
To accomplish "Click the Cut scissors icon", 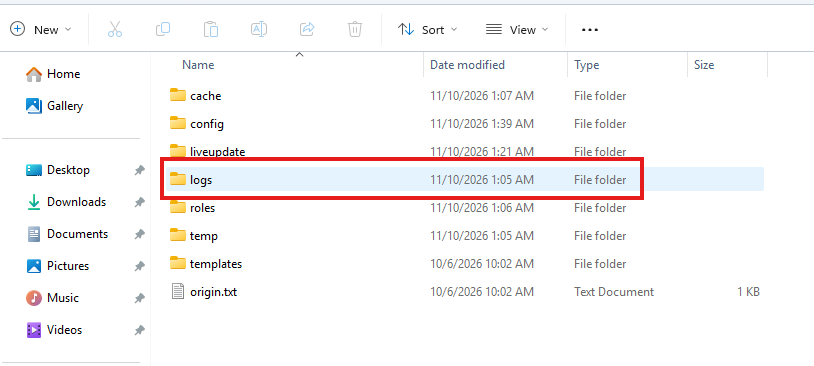I will coord(115,30).
